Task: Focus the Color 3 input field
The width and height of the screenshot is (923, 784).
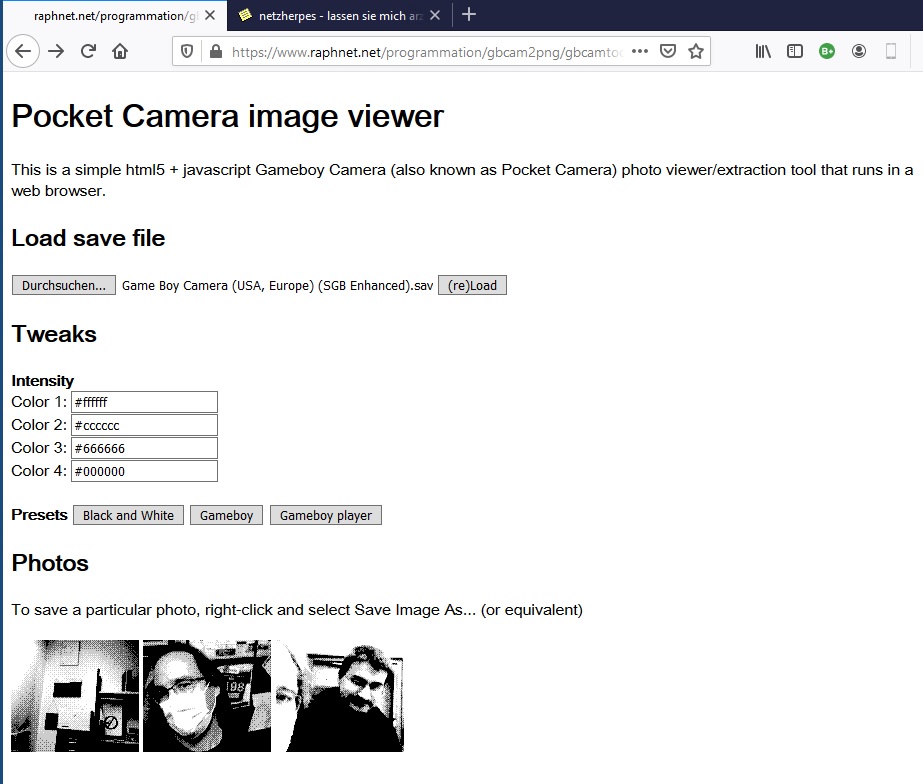Action: (144, 448)
